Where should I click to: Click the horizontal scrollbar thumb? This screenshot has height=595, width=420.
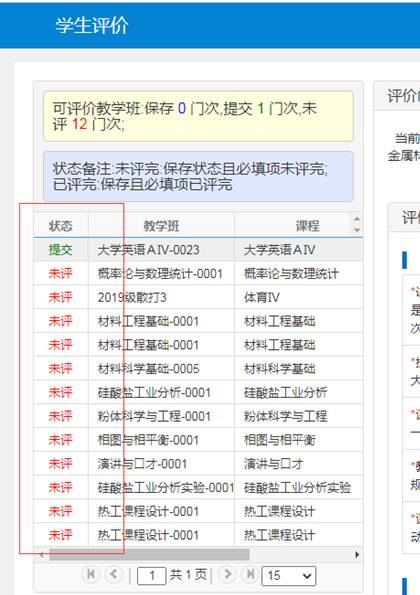click(149, 555)
